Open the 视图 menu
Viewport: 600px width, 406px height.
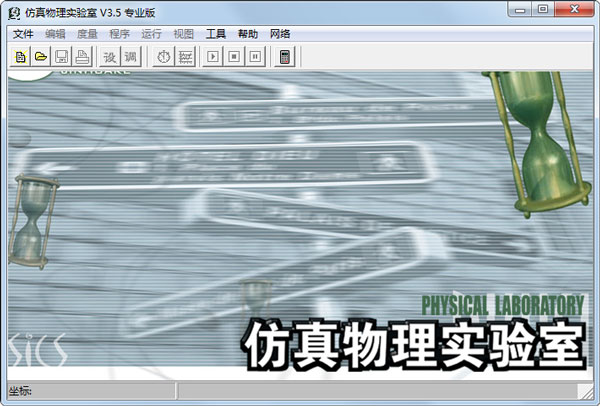pyautogui.click(x=184, y=34)
